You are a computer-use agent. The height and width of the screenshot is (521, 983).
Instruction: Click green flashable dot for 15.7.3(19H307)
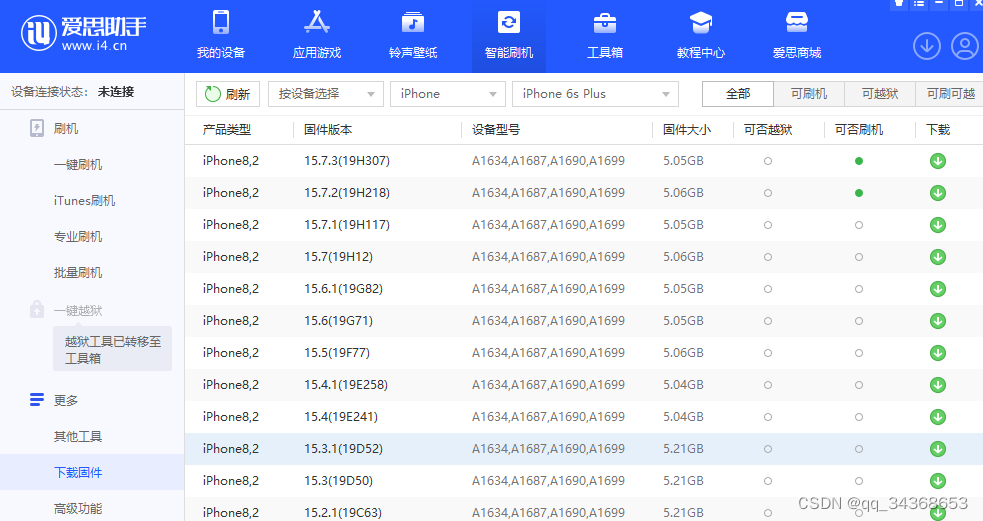click(859, 161)
